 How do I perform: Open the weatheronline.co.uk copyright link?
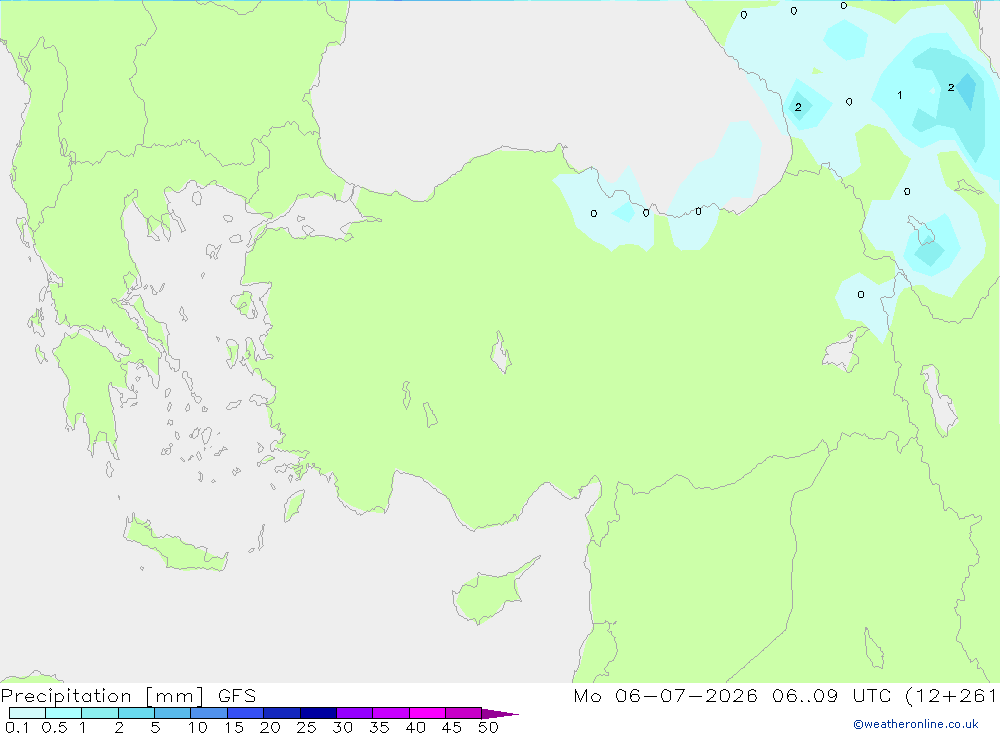(x=915, y=724)
